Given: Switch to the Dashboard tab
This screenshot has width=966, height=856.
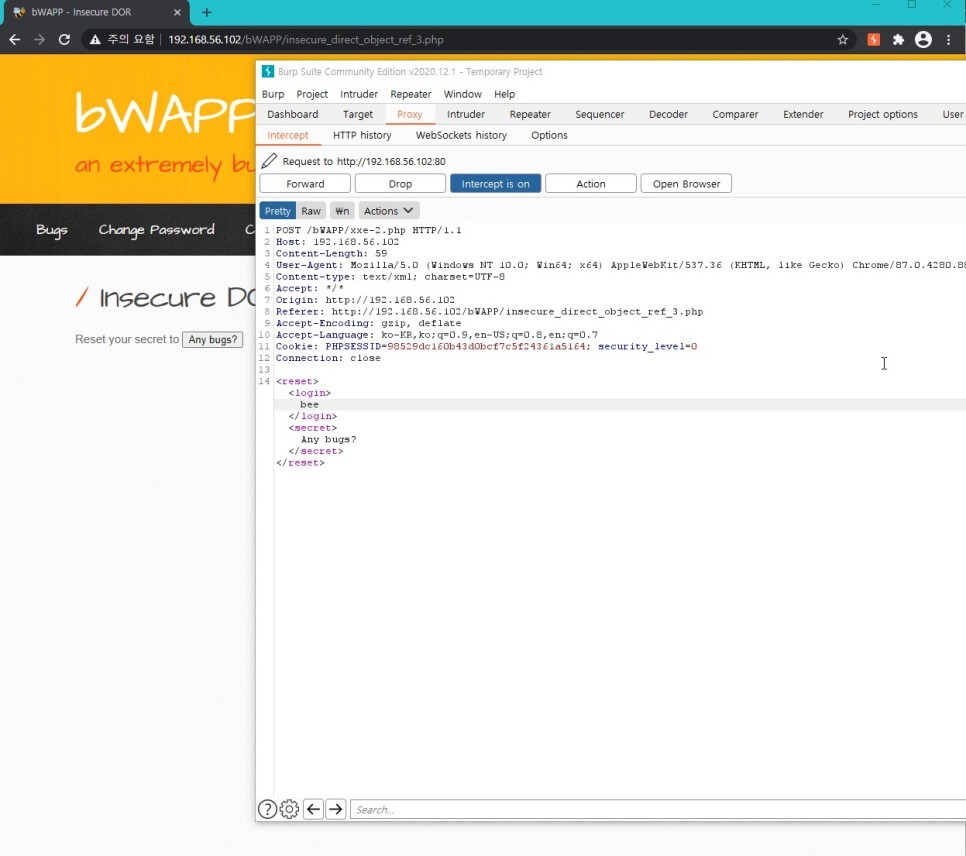Looking at the screenshot, I should pyautogui.click(x=293, y=114).
